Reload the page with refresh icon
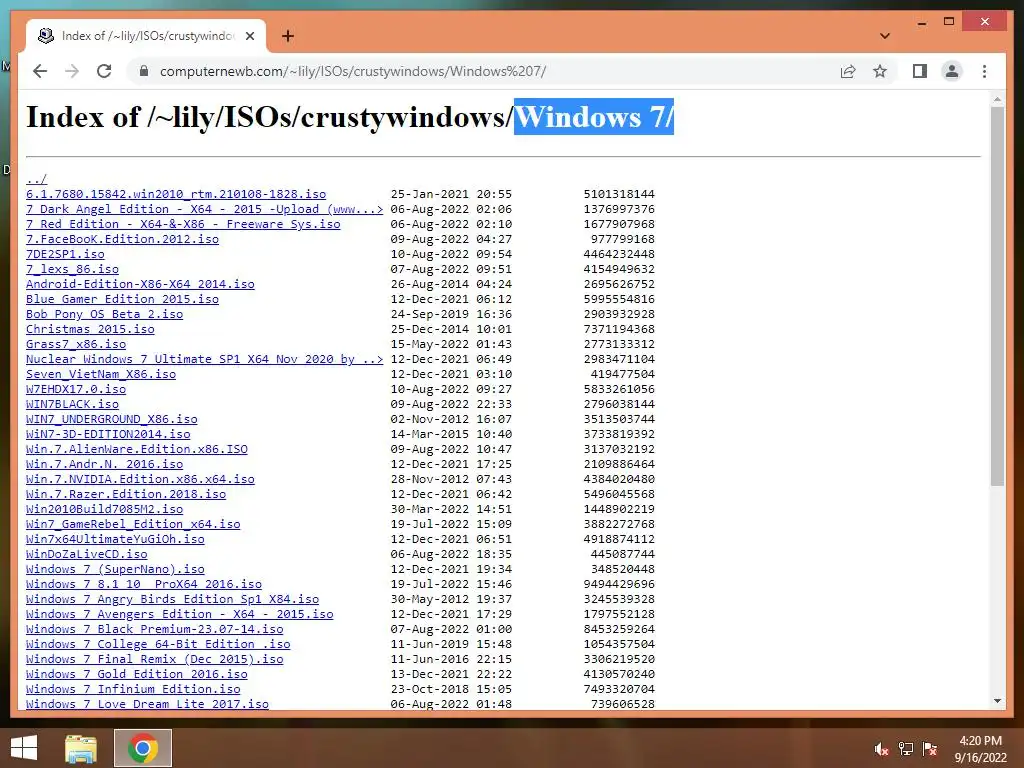The image size is (1024, 768). (x=104, y=71)
